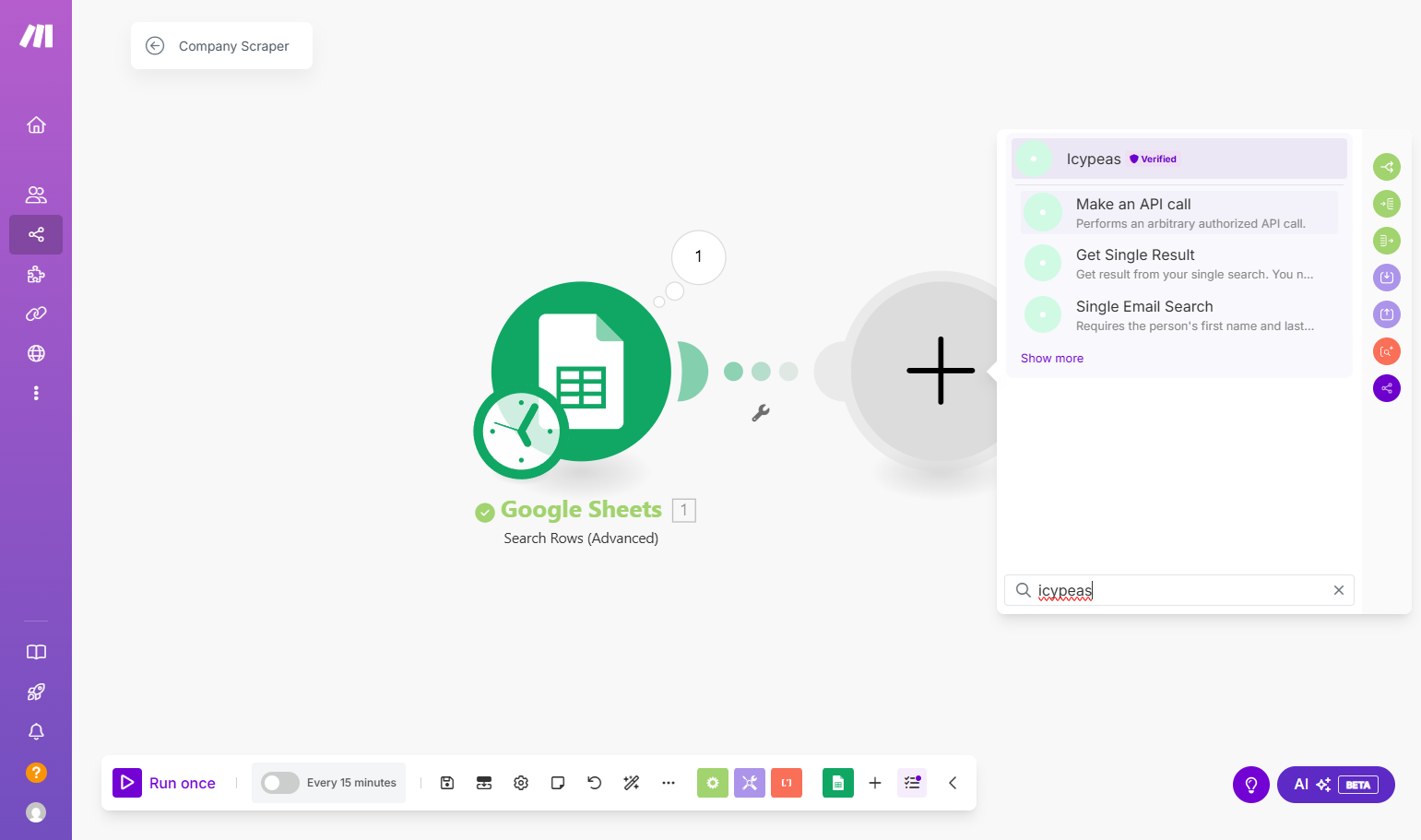Open the purple Tools button
This screenshot has width=1421, height=840.
click(x=750, y=783)
